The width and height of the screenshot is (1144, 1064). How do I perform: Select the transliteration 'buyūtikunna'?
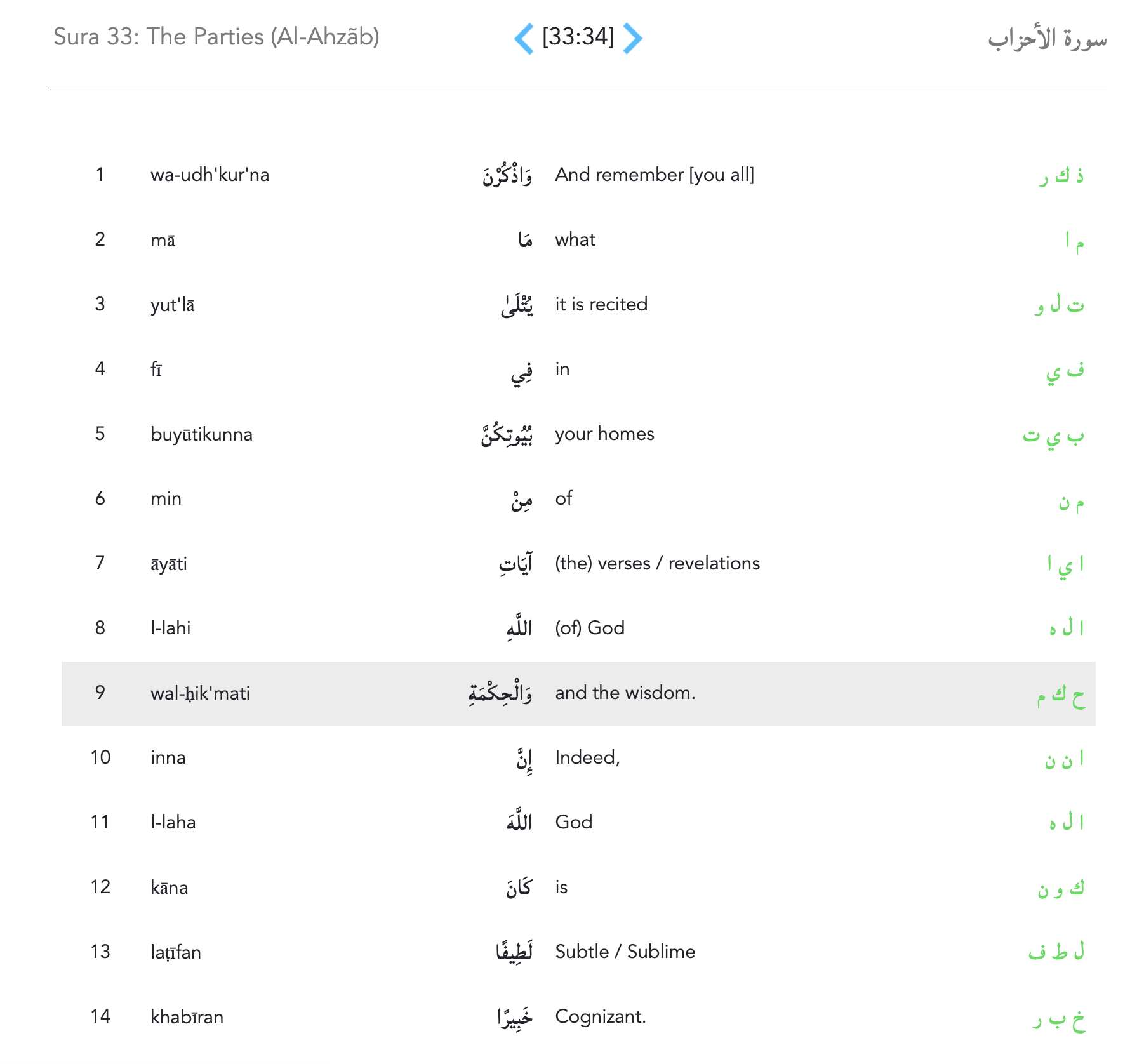[x=201, y=435]
